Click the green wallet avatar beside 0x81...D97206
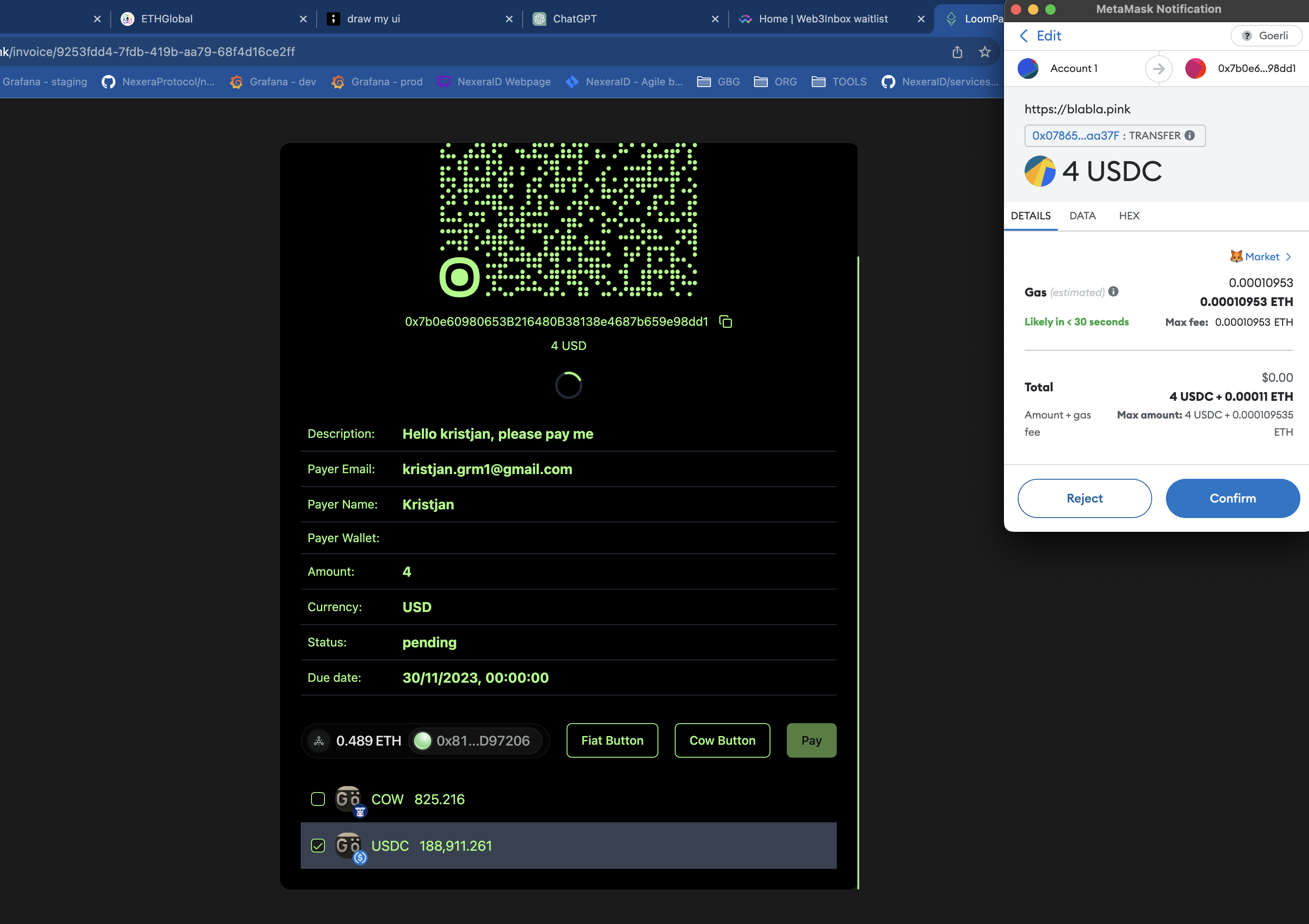Image resolution: width=1309 pixels, height=924 pixels. pos(422,740)
